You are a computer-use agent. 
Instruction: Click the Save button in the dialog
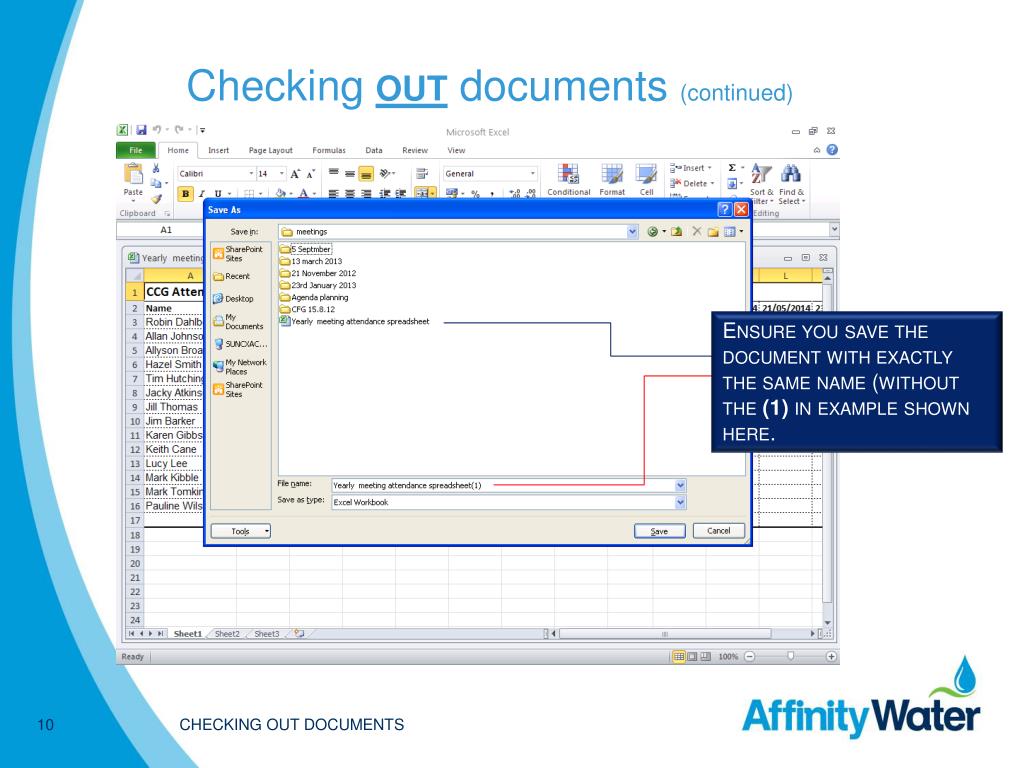(660, 531)
